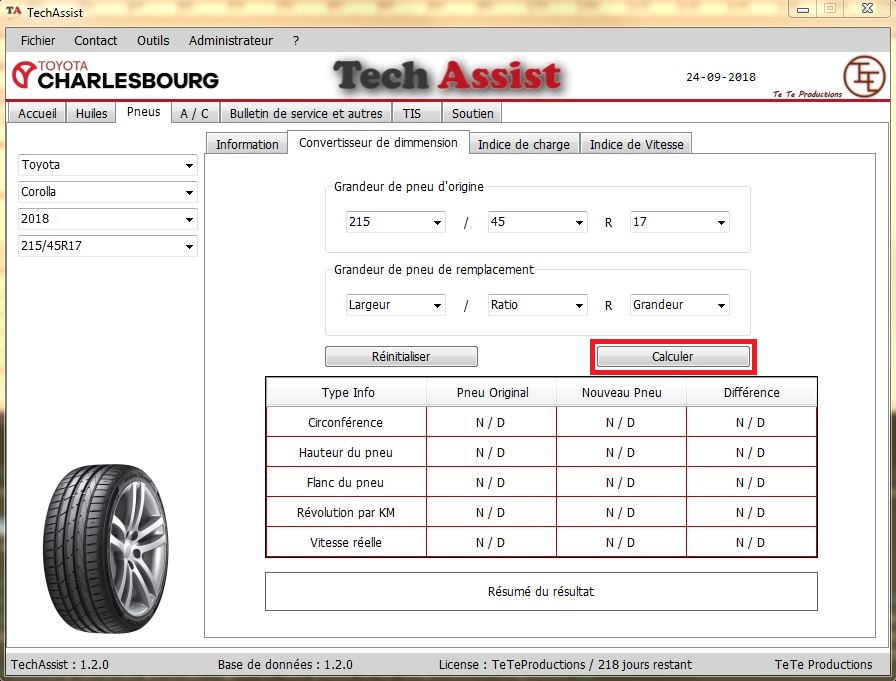
Task: Open the Toyota make dropdown
Action: [x=108, y=165]
